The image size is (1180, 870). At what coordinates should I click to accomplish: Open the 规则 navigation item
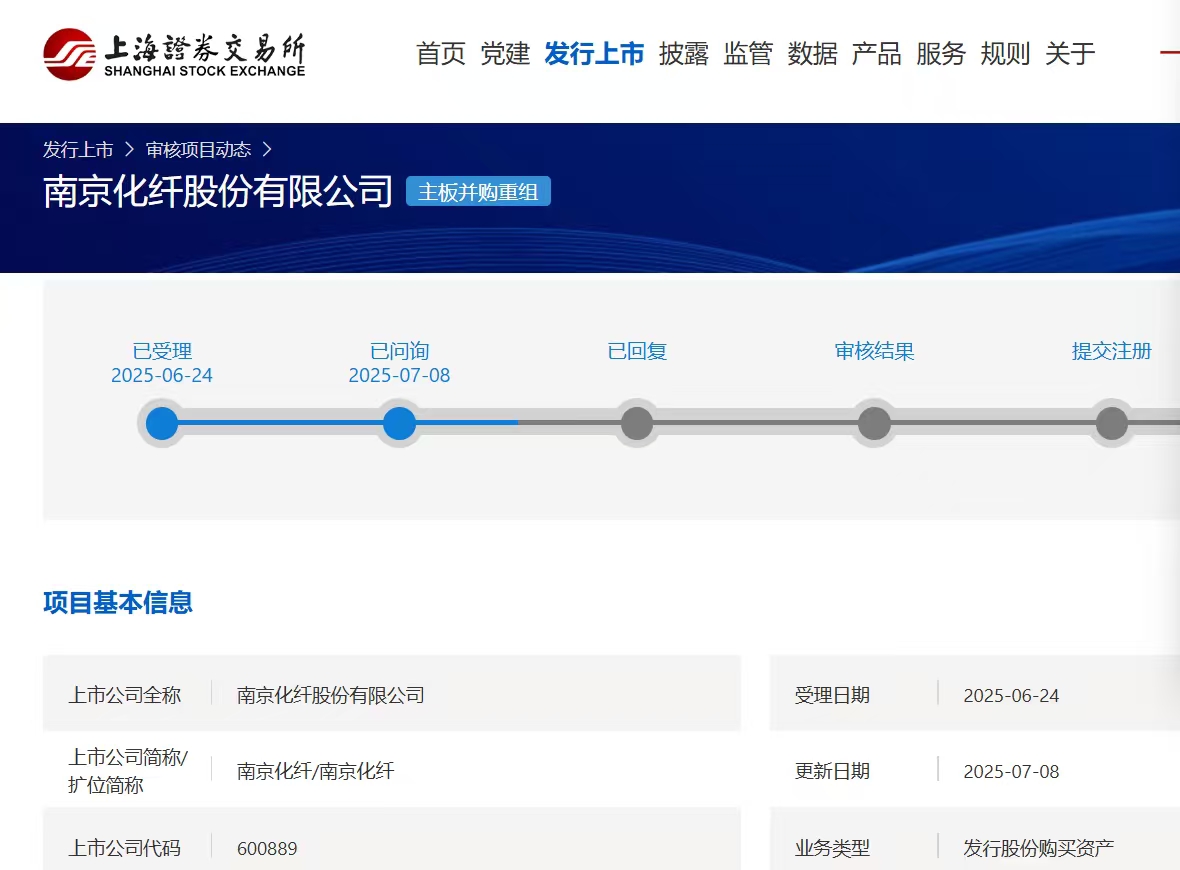pyautogui.click(x=1005, y=53)
